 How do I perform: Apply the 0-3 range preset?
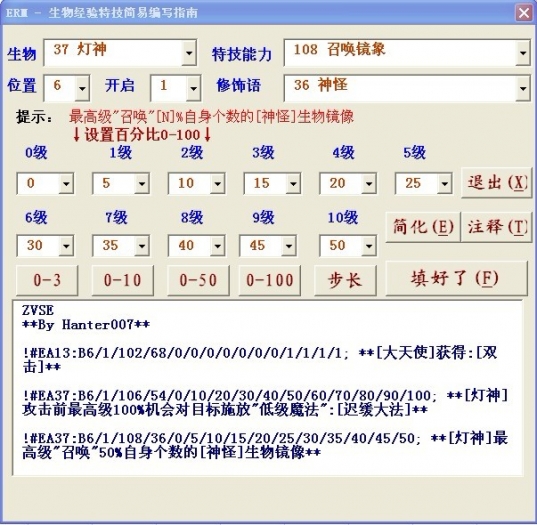47,280
